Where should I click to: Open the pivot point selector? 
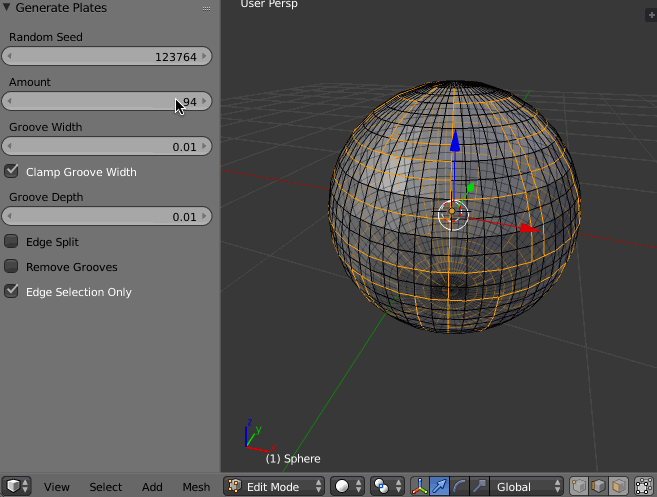tap(387, 487)
